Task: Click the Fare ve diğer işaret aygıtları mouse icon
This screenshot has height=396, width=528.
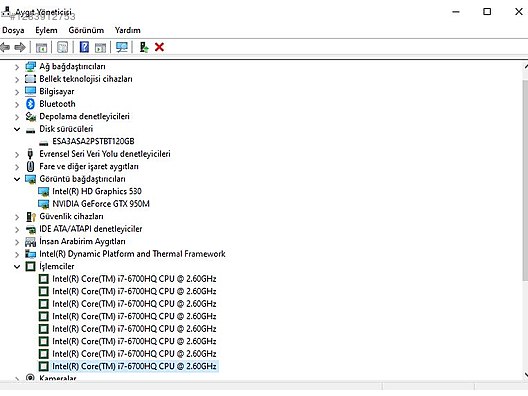Action: [x=30, y=166]
